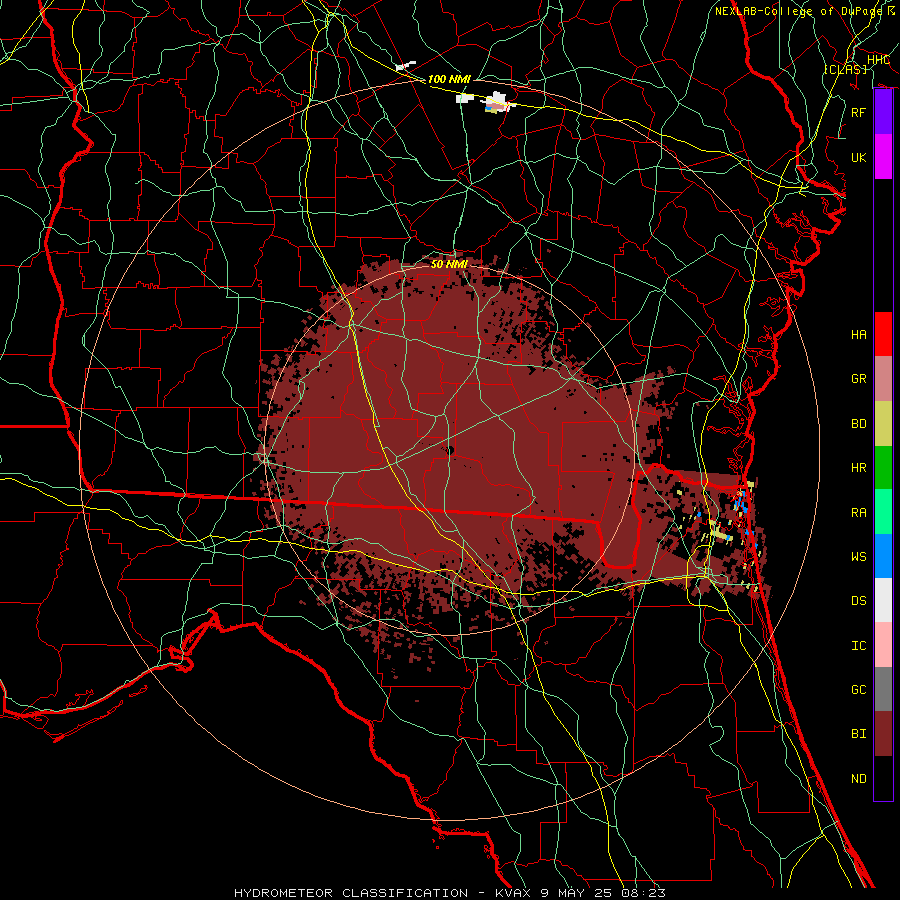Select the BD yellow legend block
The height and width of the screenshot is (900, 900).
pyautogui.click(x=883, y=424)
